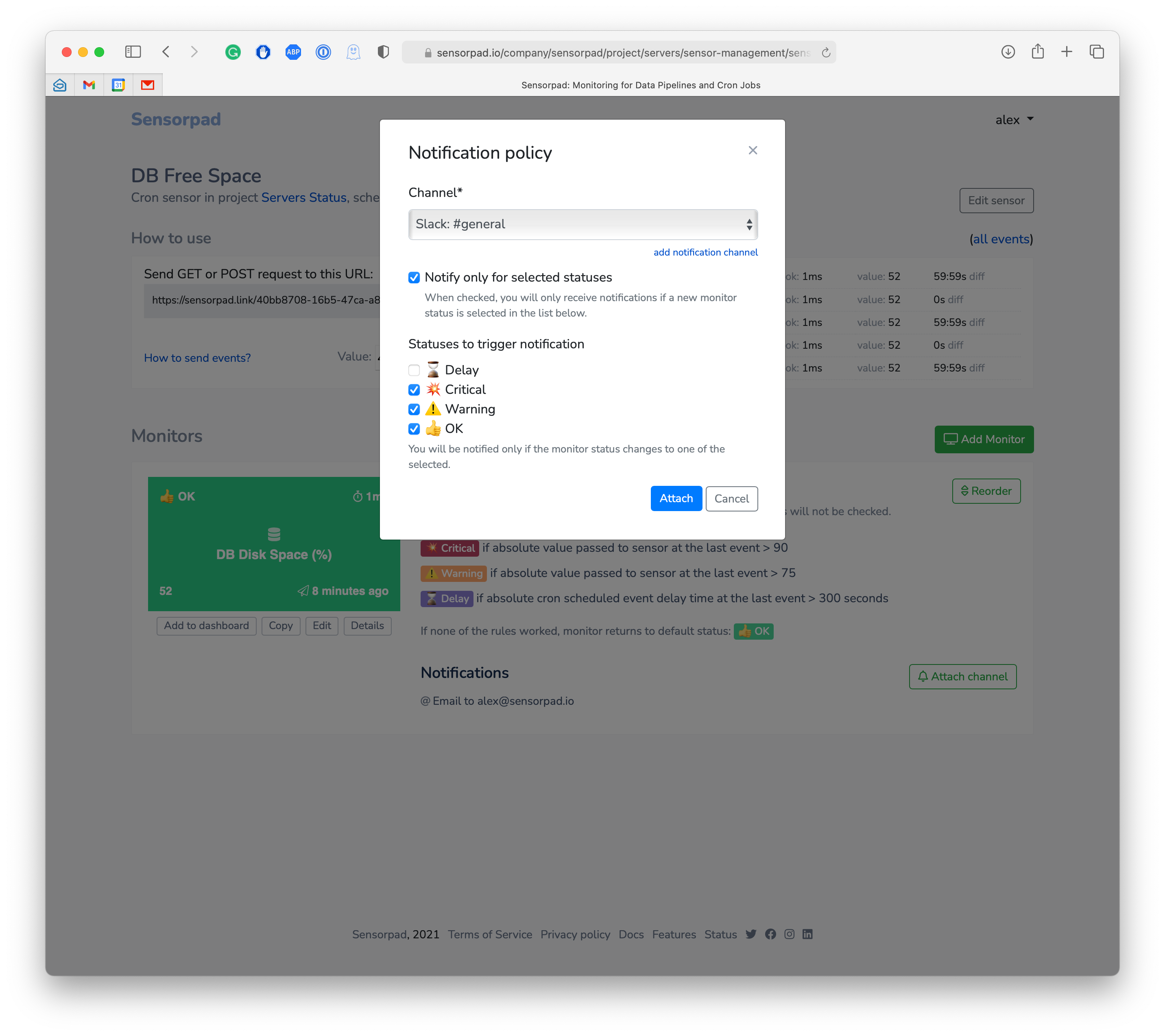
Task: Click the 1Password extension icon
Action: [x=323, y=52]
